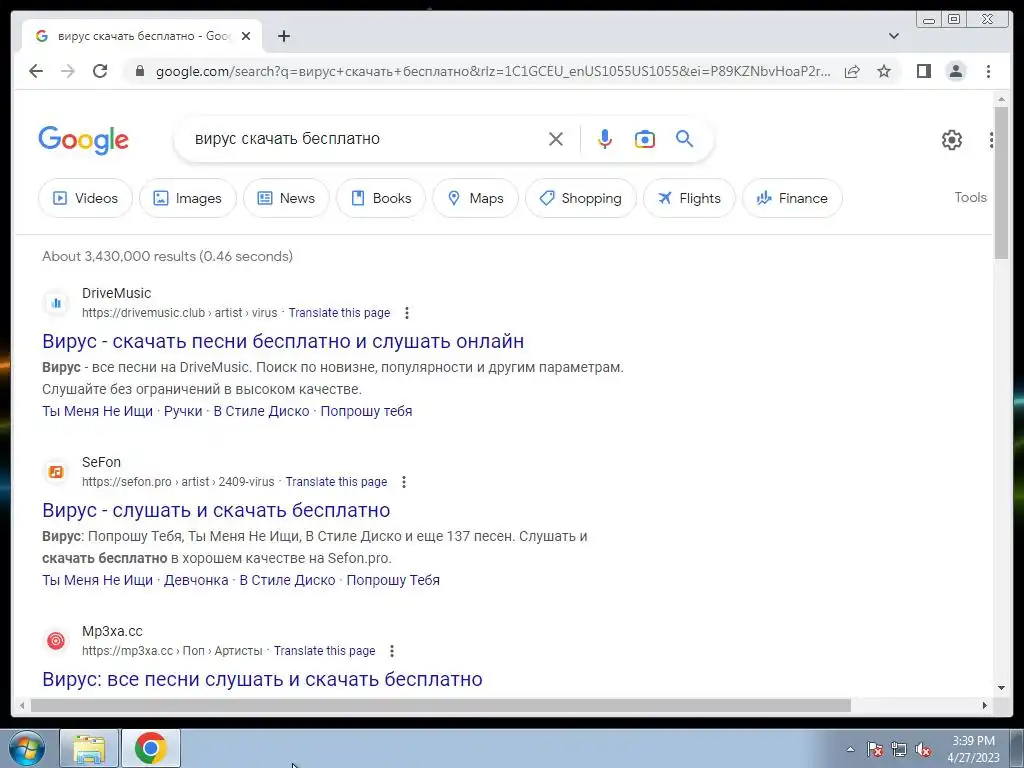
Task: Search by image with camera icon
Action: coord(645,139)
